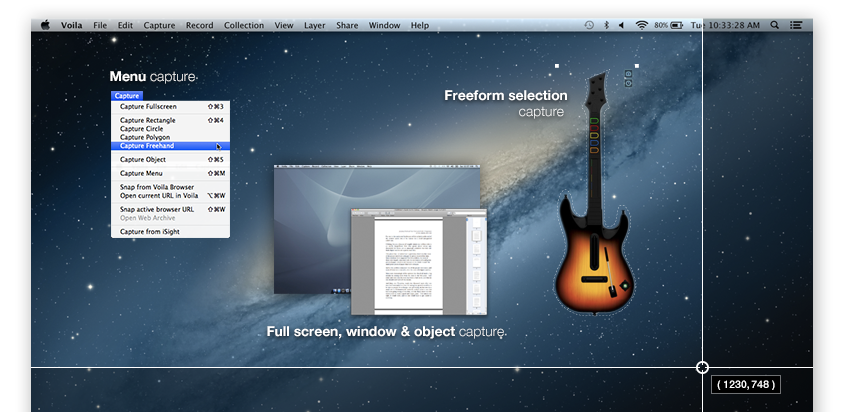Click the document window capture thumbnail
This screenshot has height=412, width=846.
point(419,262)
